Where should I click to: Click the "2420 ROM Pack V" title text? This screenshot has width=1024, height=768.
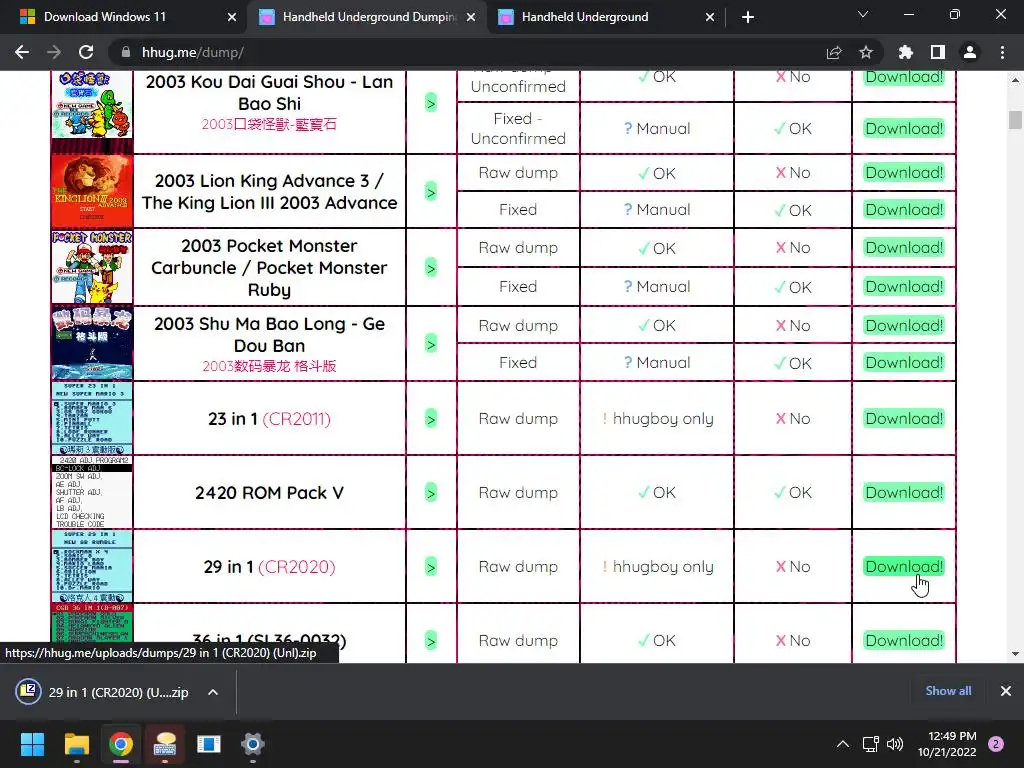tap(269, 492)
